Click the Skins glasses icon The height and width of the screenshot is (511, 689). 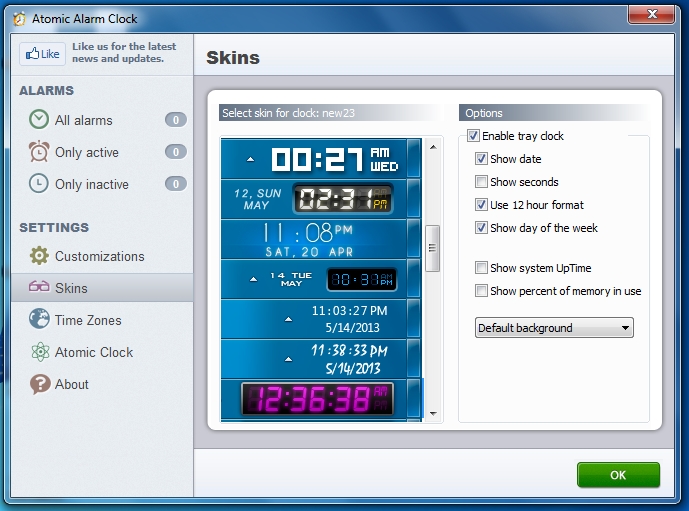point(39,287)
